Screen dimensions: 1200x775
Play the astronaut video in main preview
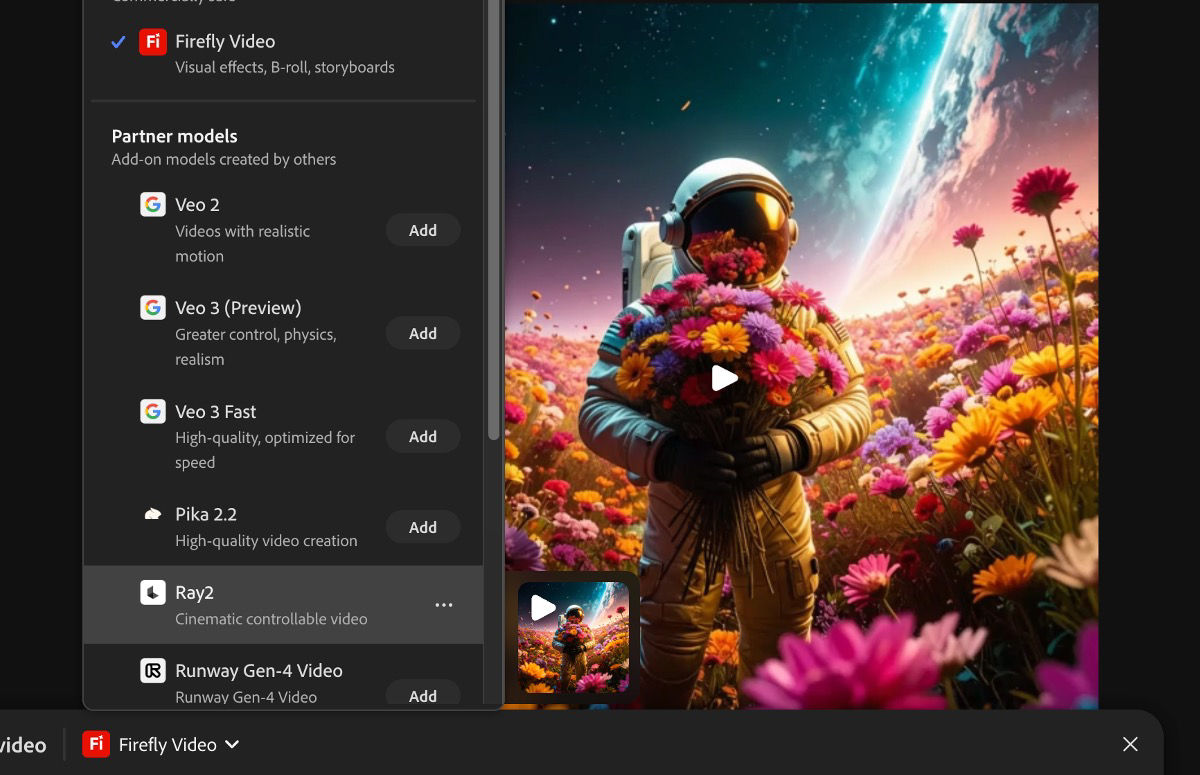coord(724,378)
